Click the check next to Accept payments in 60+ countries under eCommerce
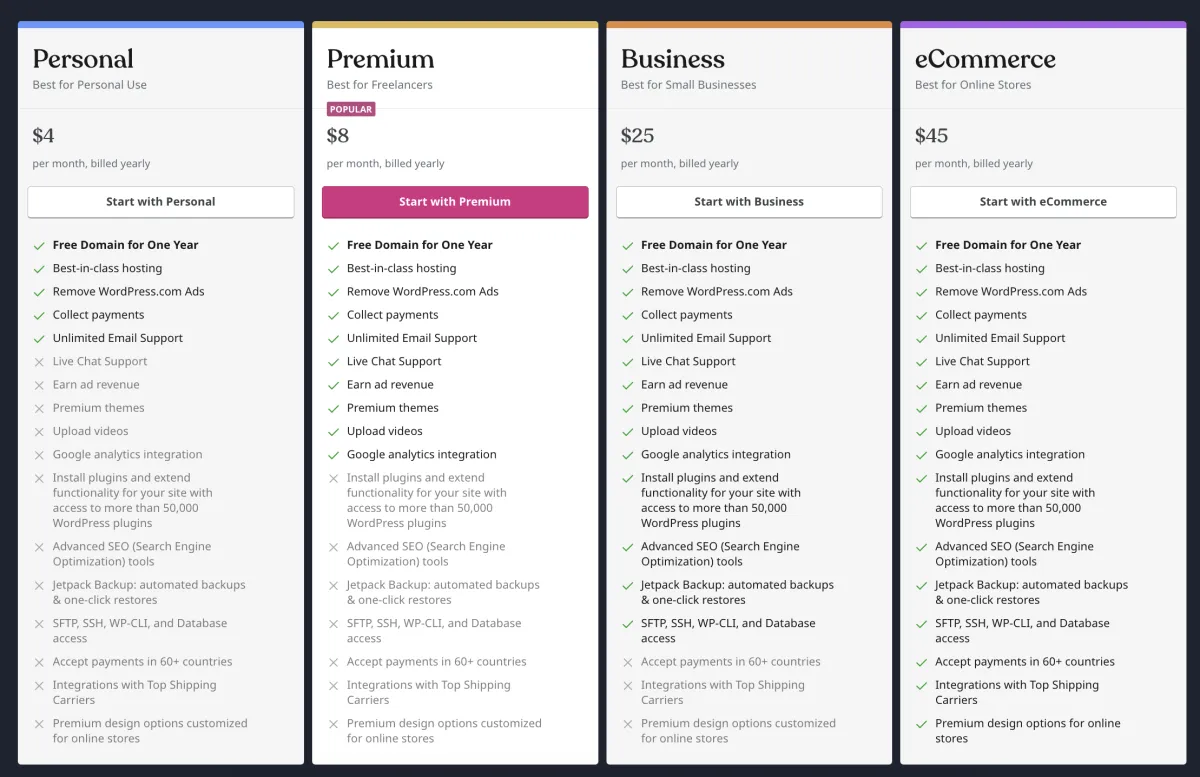 [920, 661]
